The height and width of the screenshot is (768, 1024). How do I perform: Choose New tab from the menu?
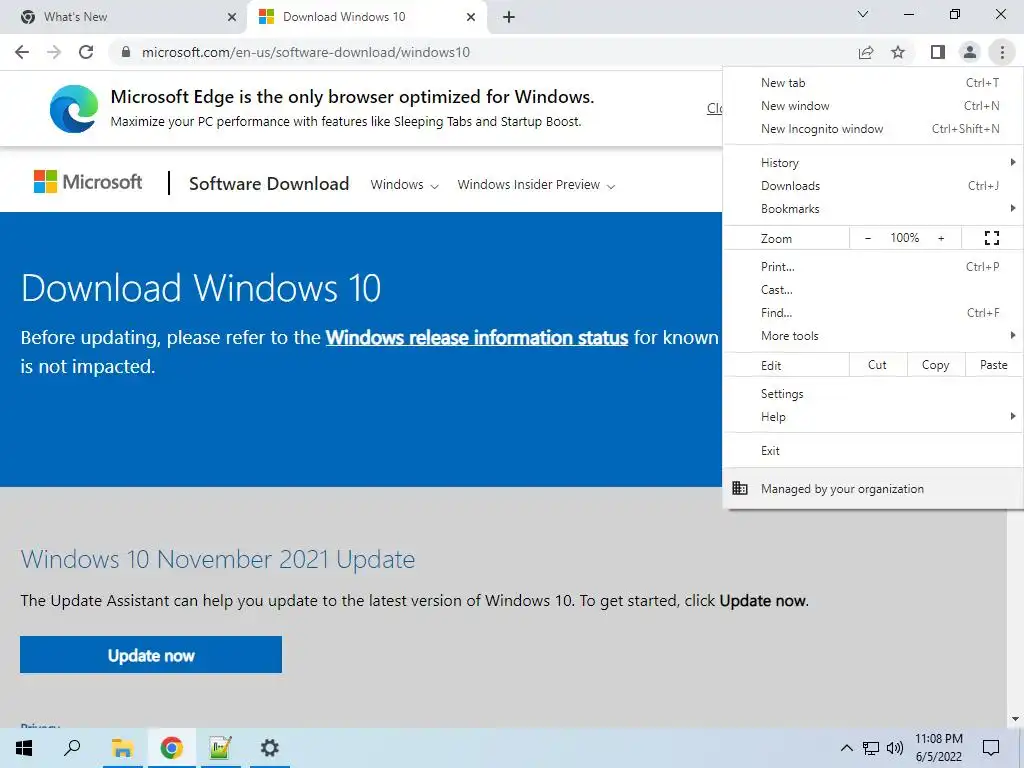pos(873,83)
